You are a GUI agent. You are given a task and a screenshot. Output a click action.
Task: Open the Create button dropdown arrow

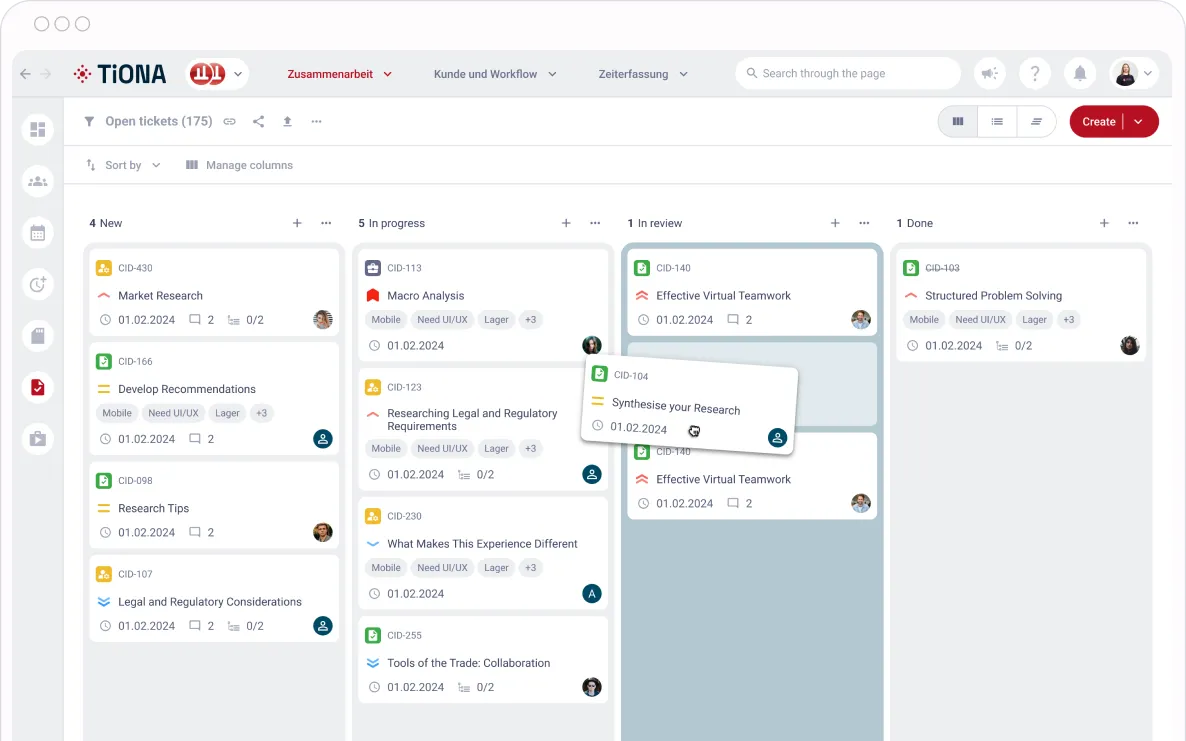(1139, 122)
